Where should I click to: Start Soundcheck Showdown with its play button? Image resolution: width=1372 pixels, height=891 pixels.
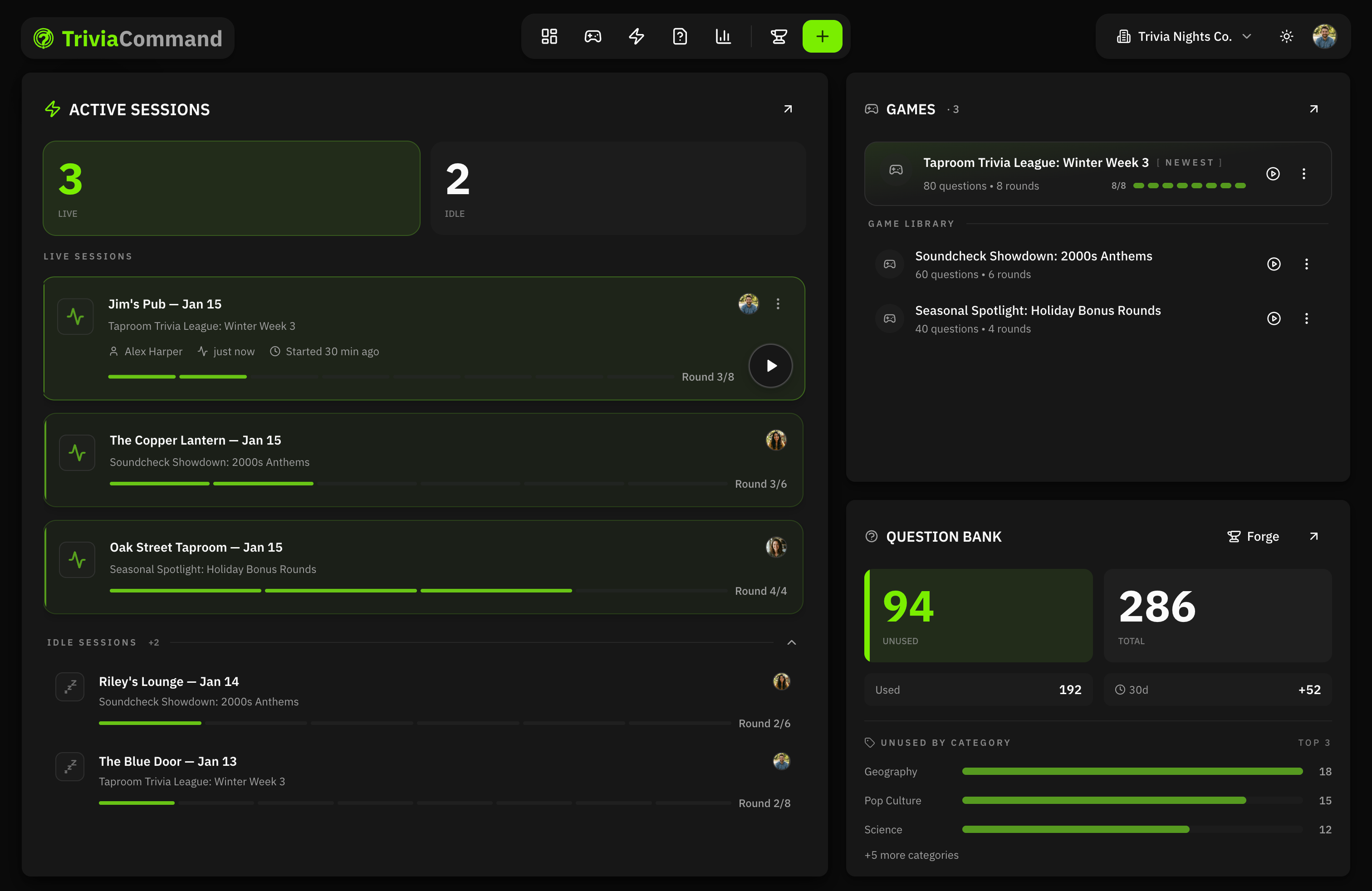point(1274,264)
